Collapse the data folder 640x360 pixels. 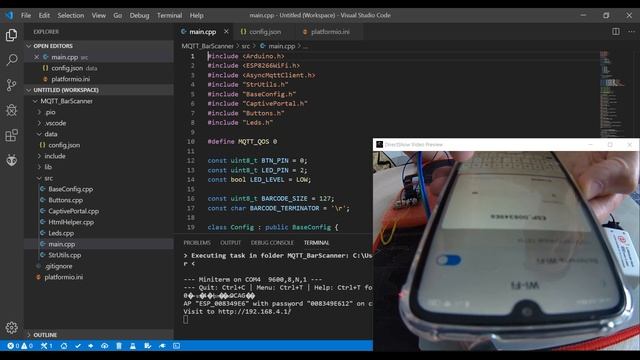51,134
